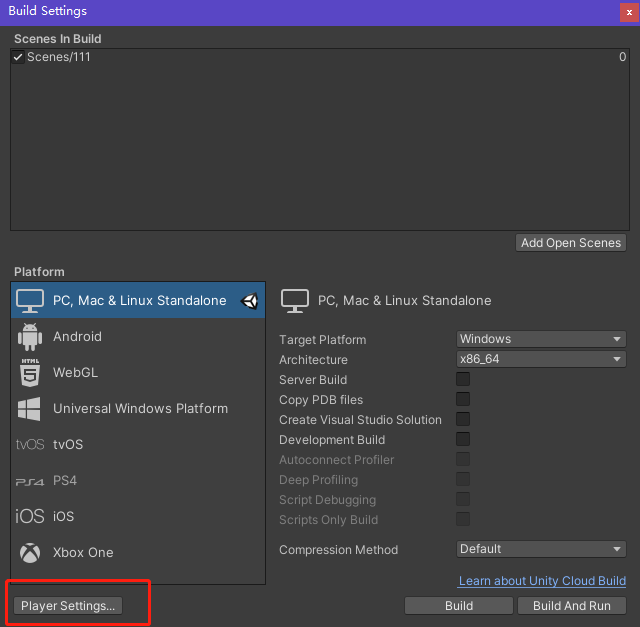Select Universal Windows Platform row
The height and width of the screenshot is (627, 640).
pos(138,409)
